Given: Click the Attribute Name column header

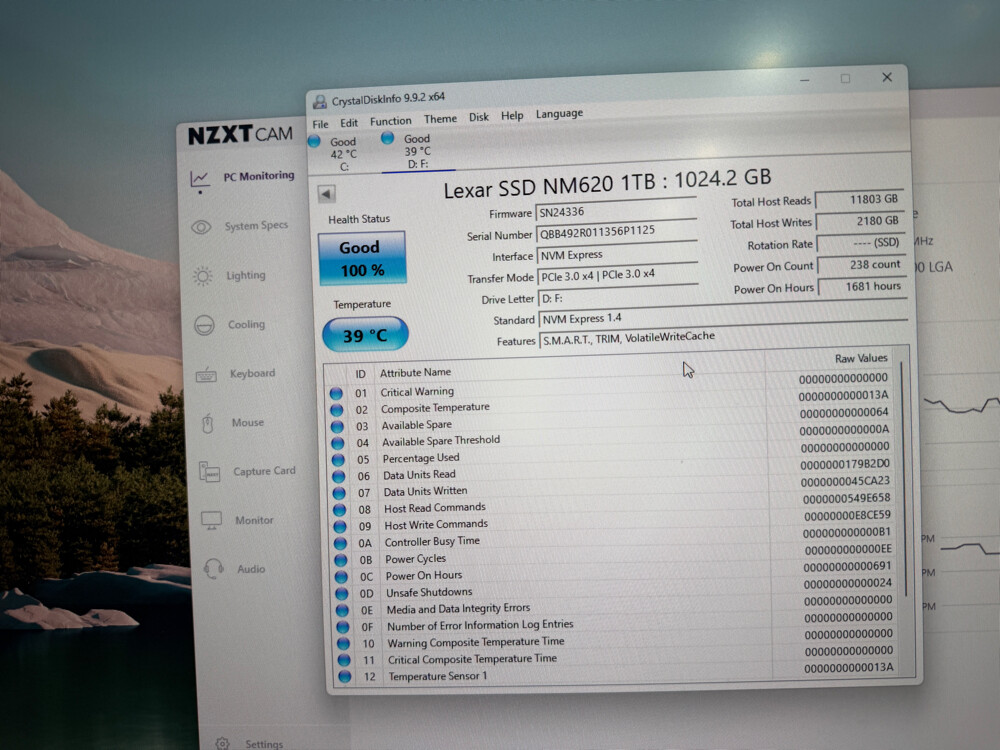Looking at the screenshot, I should click(x=415, y=372).
